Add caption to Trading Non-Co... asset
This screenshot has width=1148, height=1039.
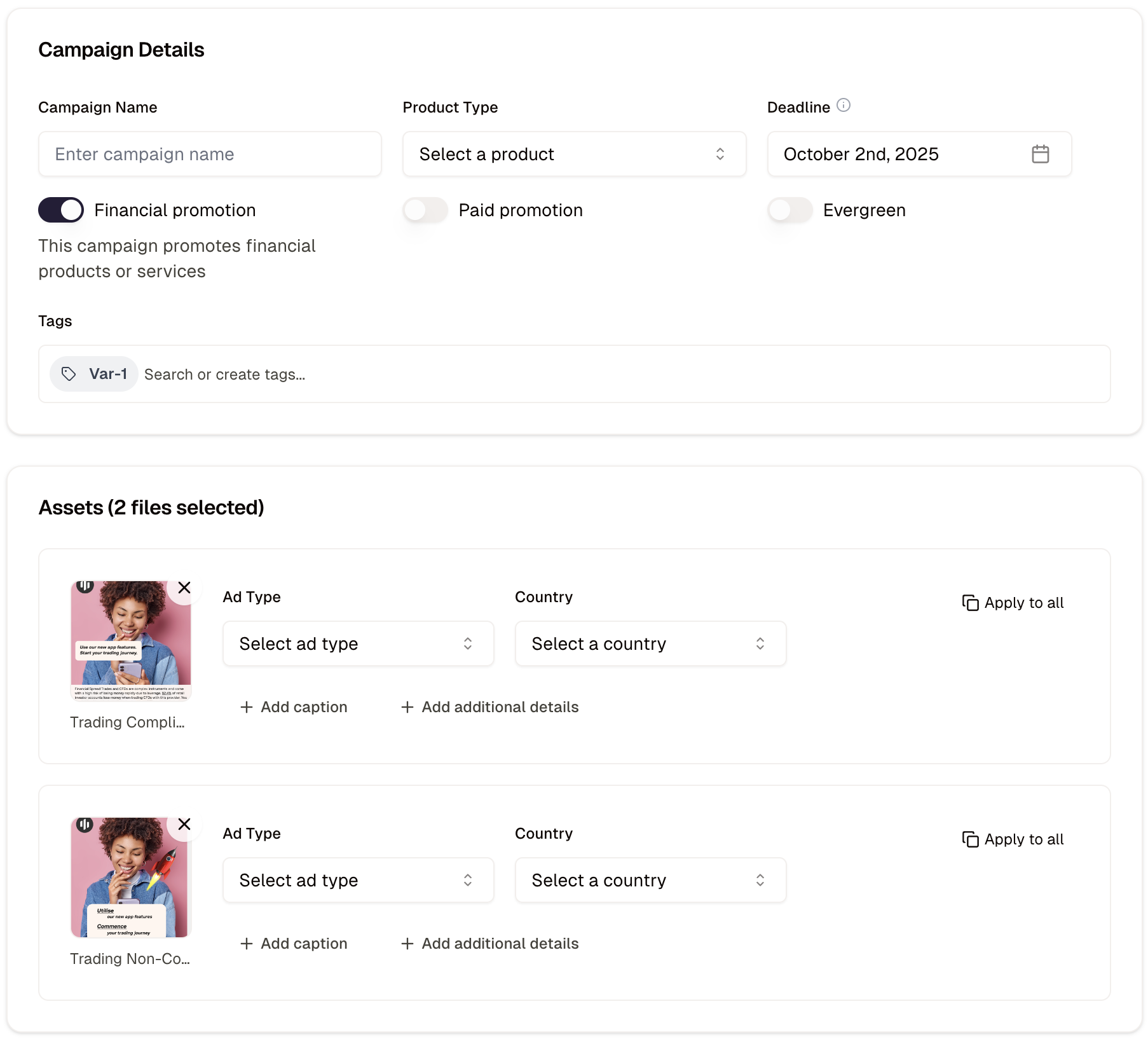[294, 944]
